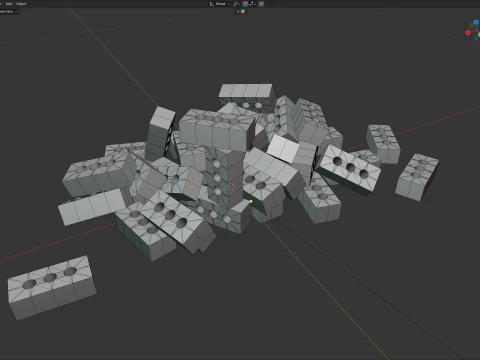This screenshot has width=480, height=360.
Task: Open the proportional editing falloff dropdown
Action: point(269,4)
